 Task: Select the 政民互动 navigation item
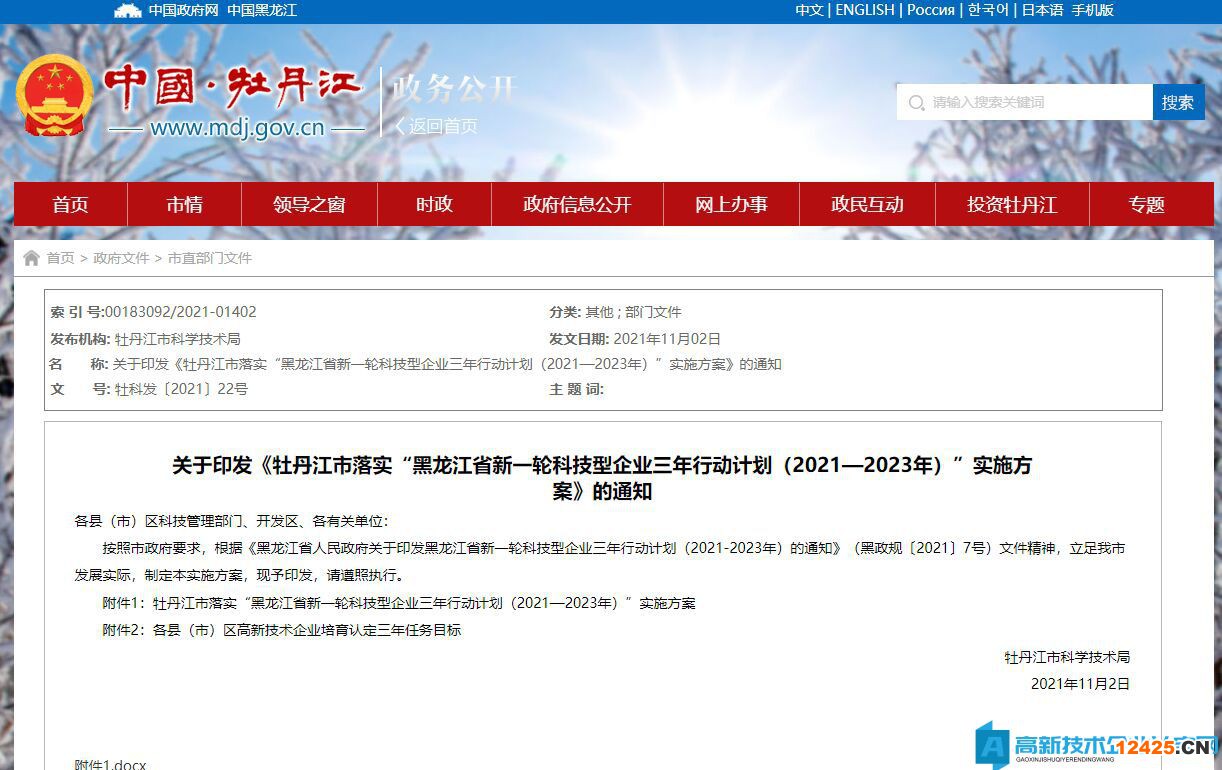click(866, 204)
